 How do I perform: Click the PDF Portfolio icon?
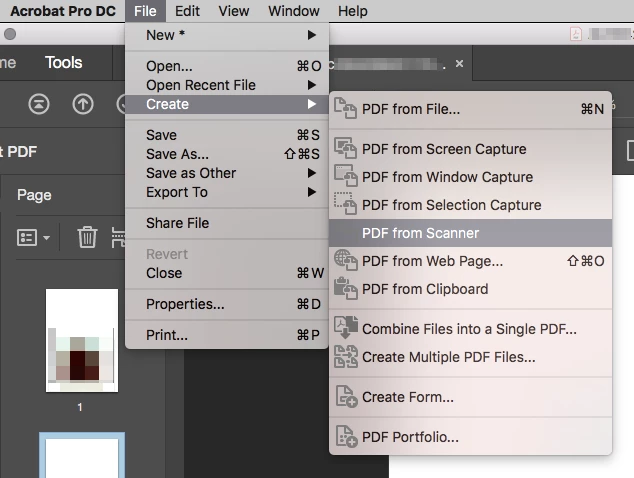(x=347, y=436)
